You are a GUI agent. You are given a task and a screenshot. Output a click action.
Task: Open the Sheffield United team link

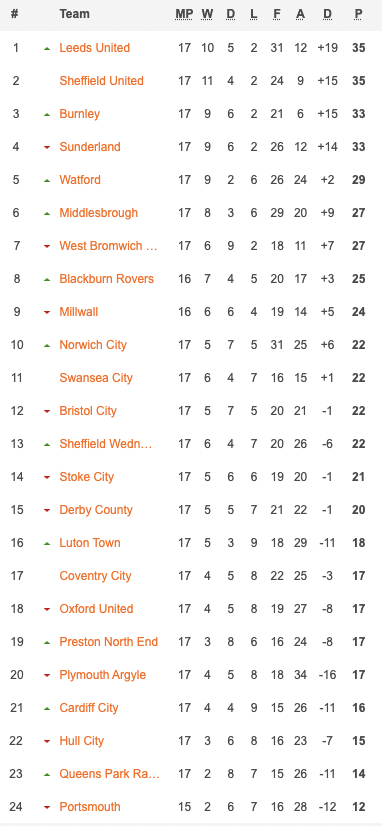(101, 81)
